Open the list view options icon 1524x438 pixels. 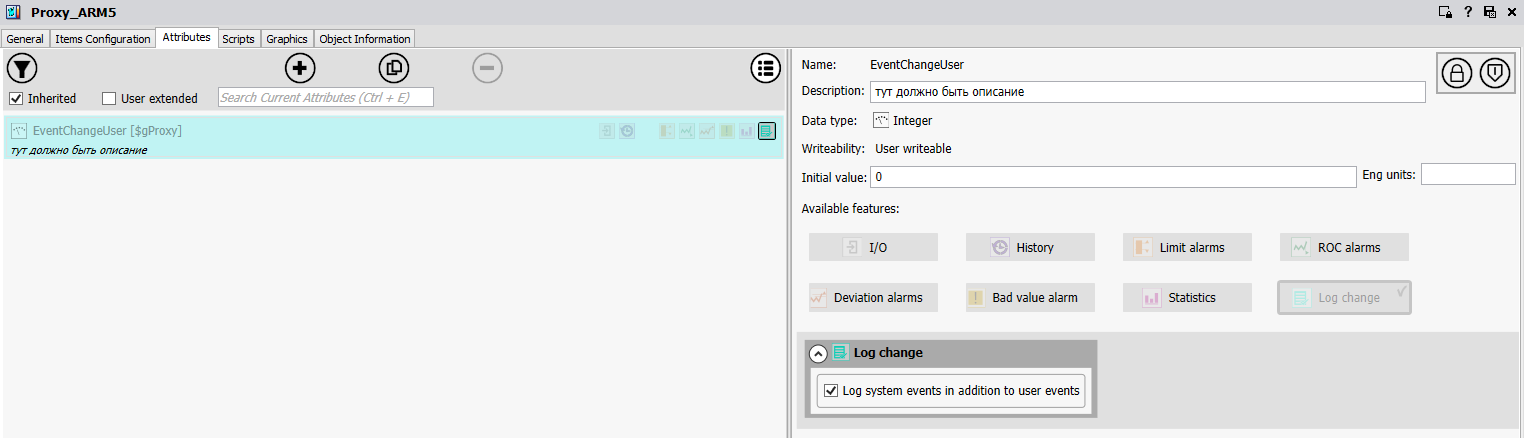coord(766,68)
